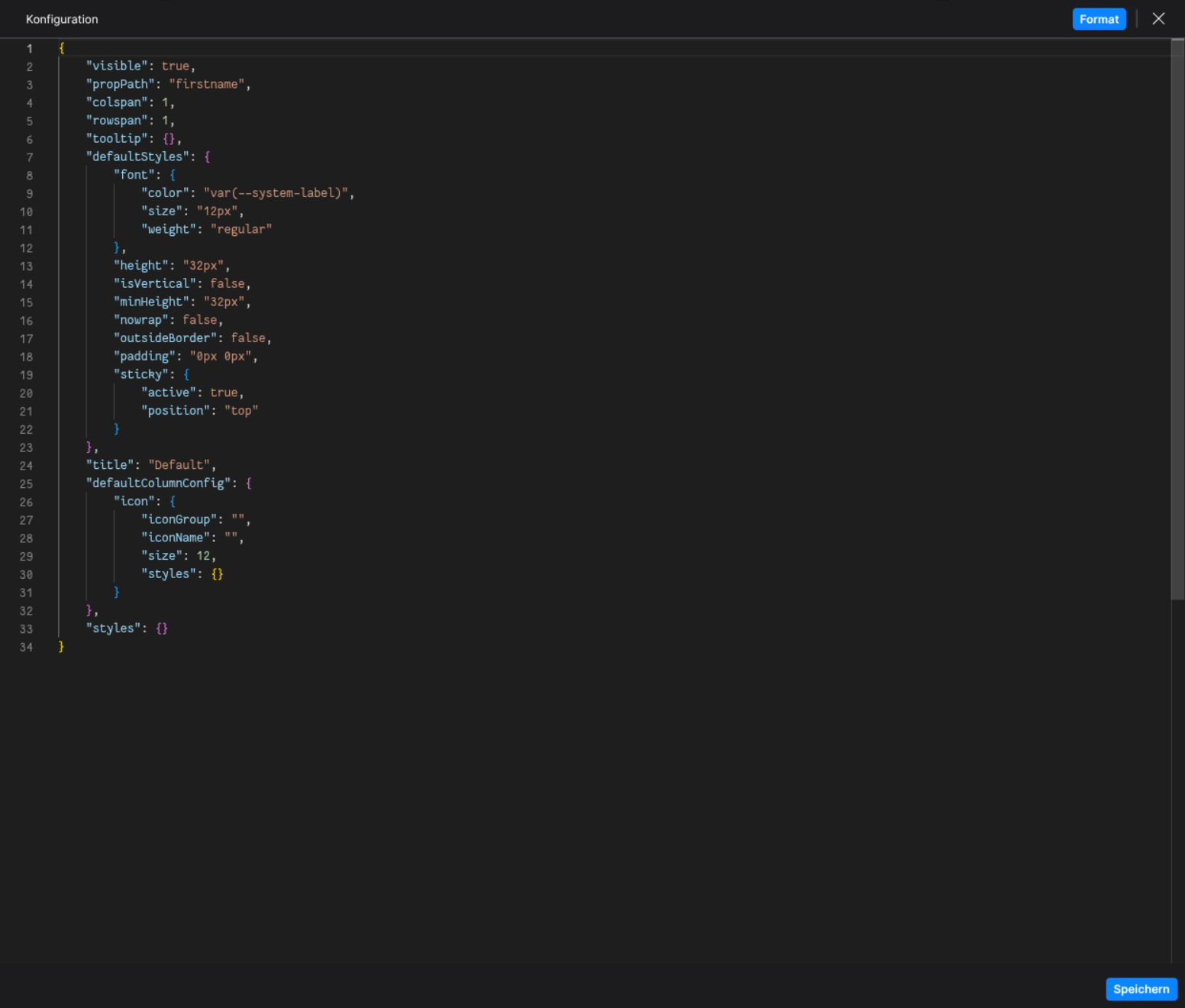Click the "defaultStyles" key in the editor
Viewport: 1185px width, 1008px height.
click(137, 157)
